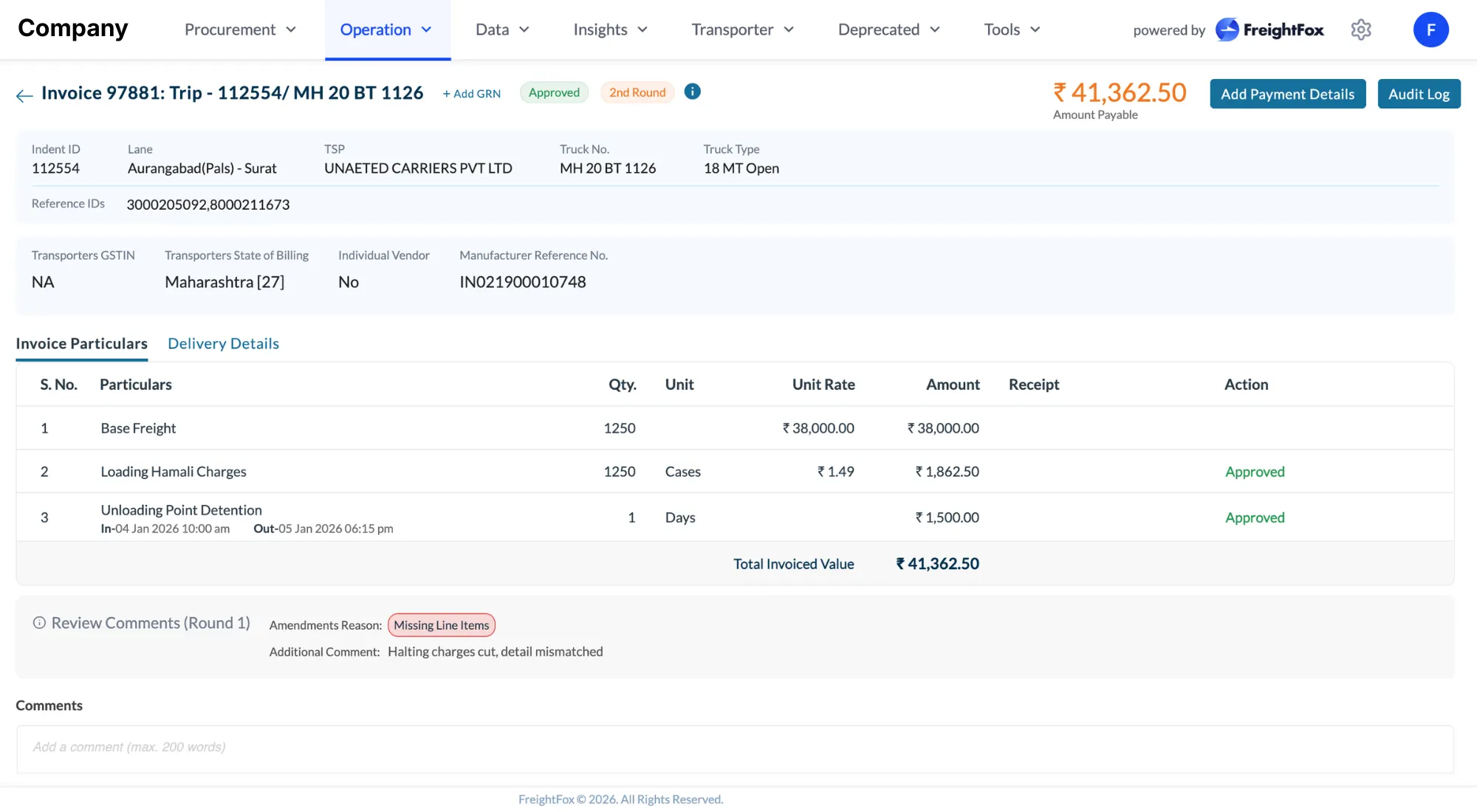
Task: Select the Base Freight row label
Action: click(138, 428)
